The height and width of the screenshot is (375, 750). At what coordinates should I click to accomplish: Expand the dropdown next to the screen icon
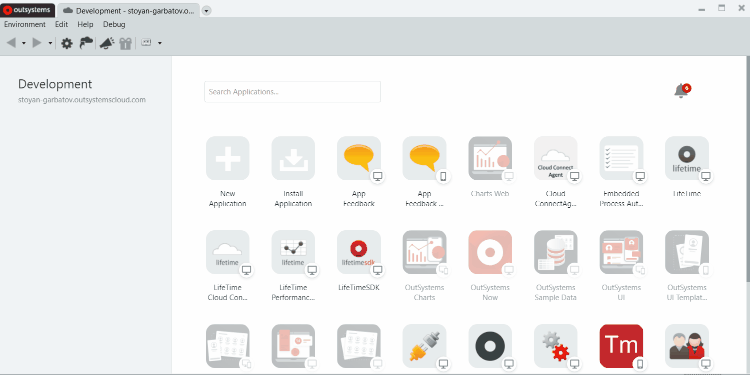tap(160, 44)
